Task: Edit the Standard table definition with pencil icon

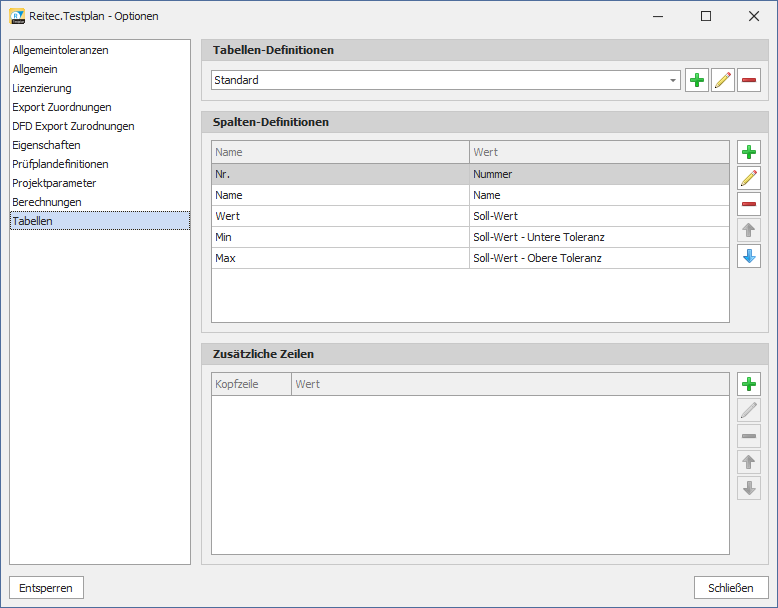Action: click(x=723, y=81)
